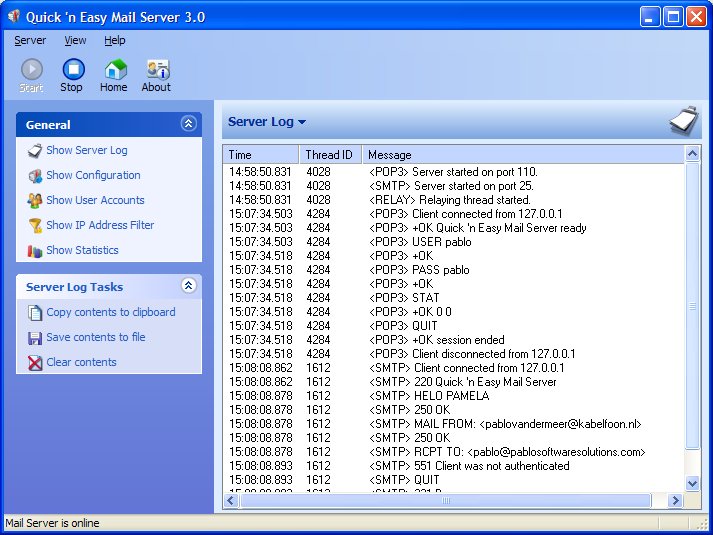Click the horizontal scrollbar right arrow

(x=675, y=500)
